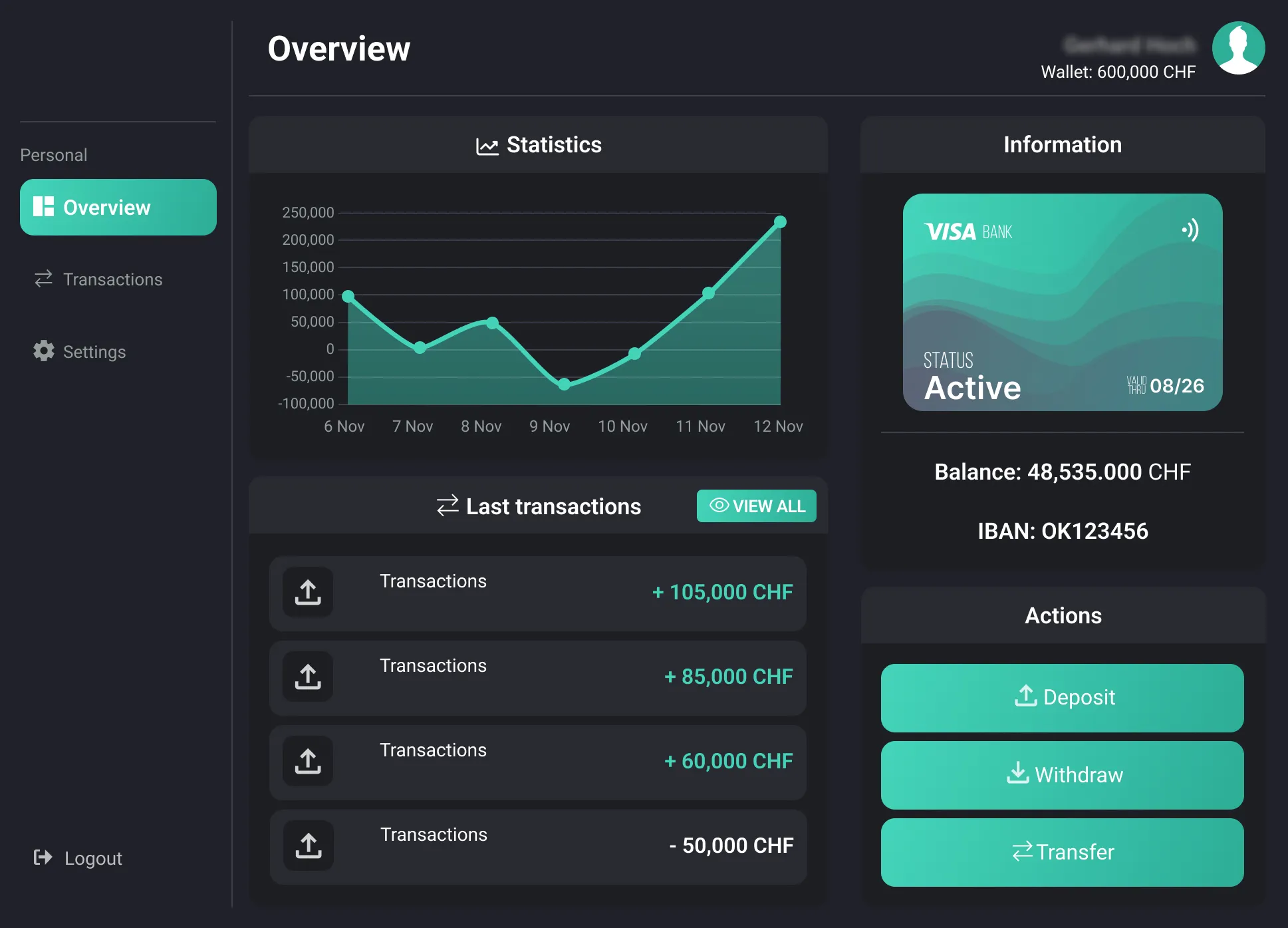
Task: Click the Settings gear icon in sidebar
Action: tap(44, 351)
